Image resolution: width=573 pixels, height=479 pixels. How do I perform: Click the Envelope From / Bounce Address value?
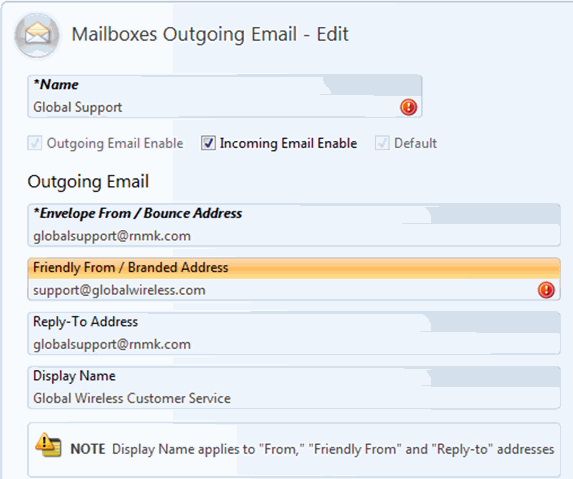pyautogui.click(x=294, y=236)
